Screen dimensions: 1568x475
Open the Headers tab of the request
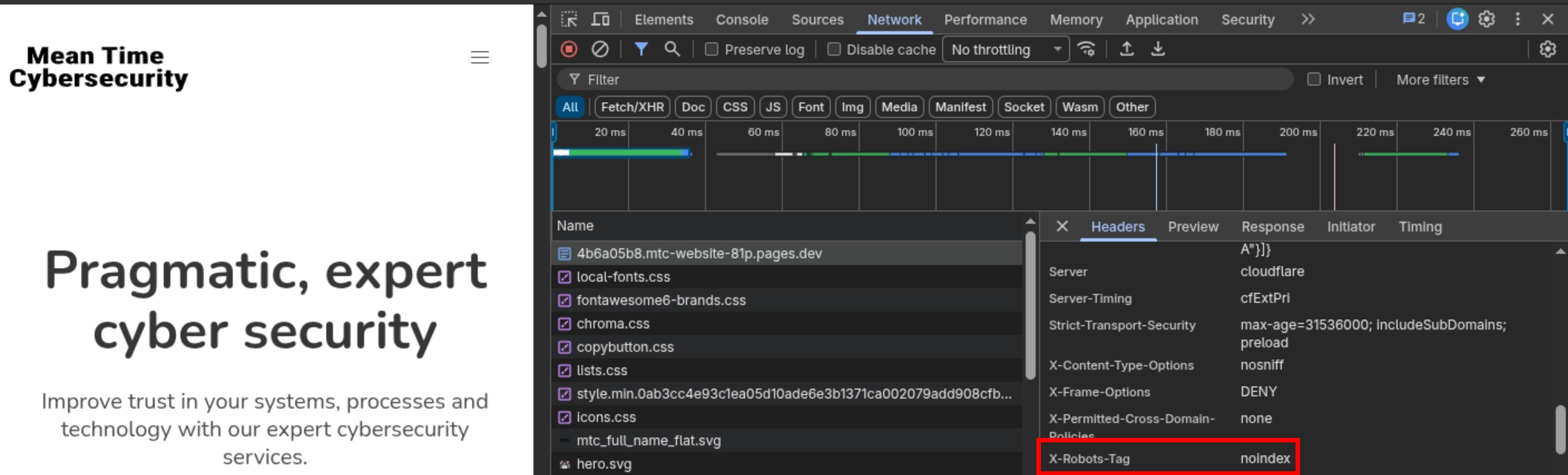point(1117,226)
